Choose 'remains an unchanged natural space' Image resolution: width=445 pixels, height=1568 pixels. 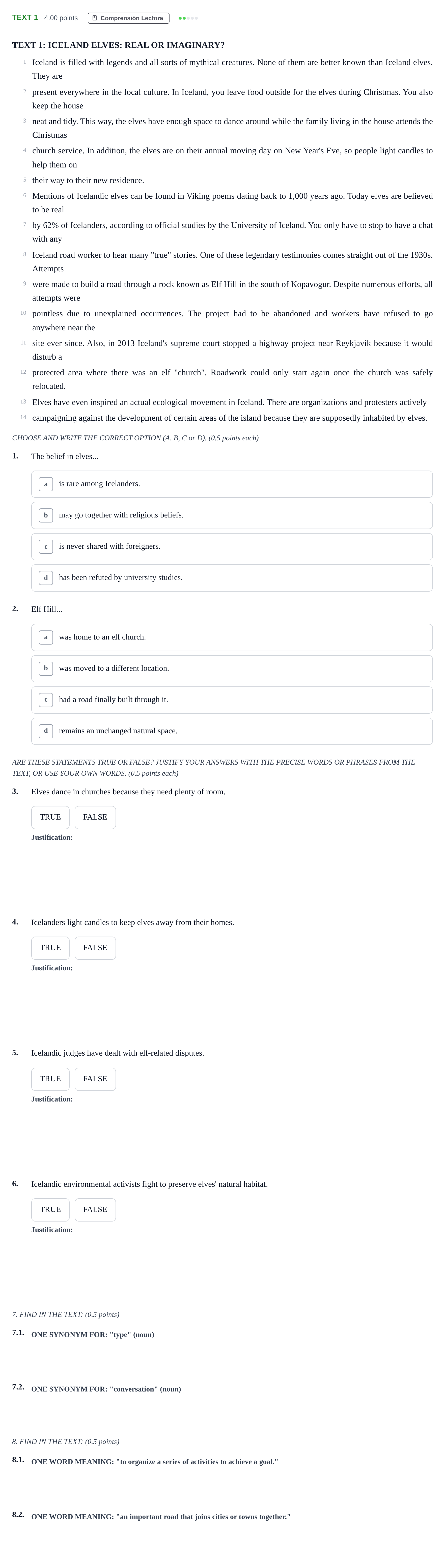point(232,731)
